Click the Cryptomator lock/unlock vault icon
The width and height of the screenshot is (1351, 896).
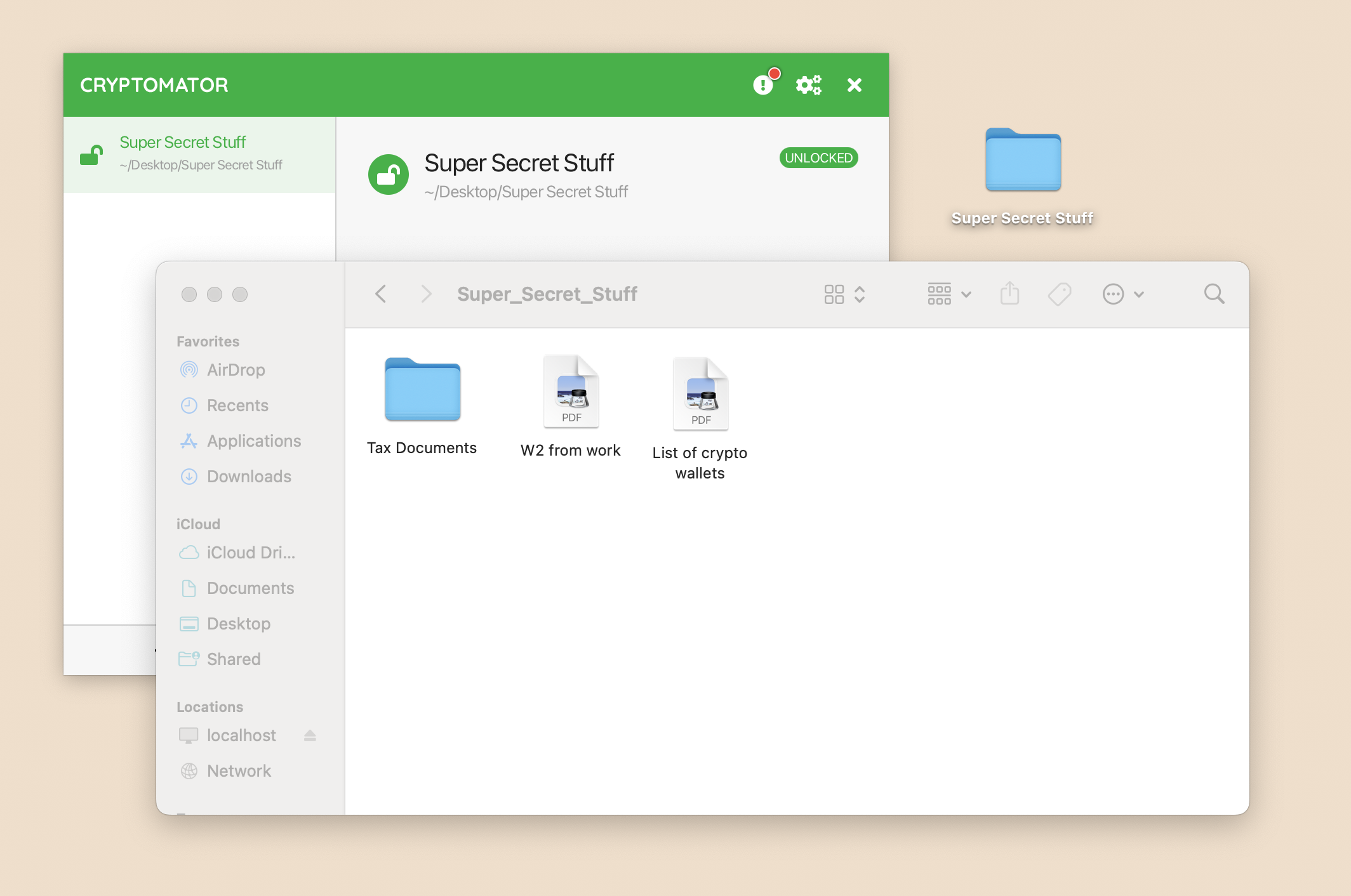(x=388, y=172)
